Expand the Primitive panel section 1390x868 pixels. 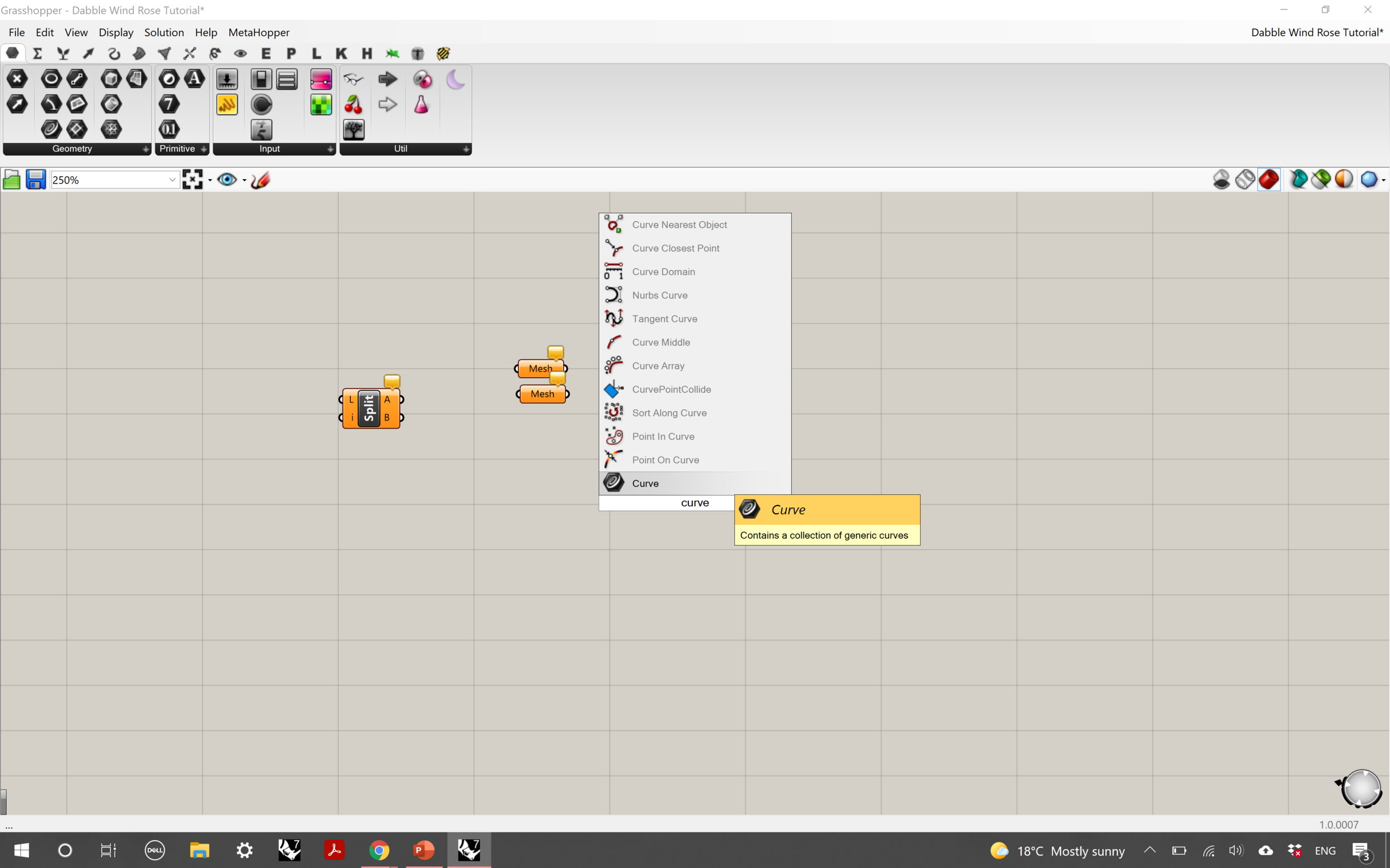pos(204,149)
